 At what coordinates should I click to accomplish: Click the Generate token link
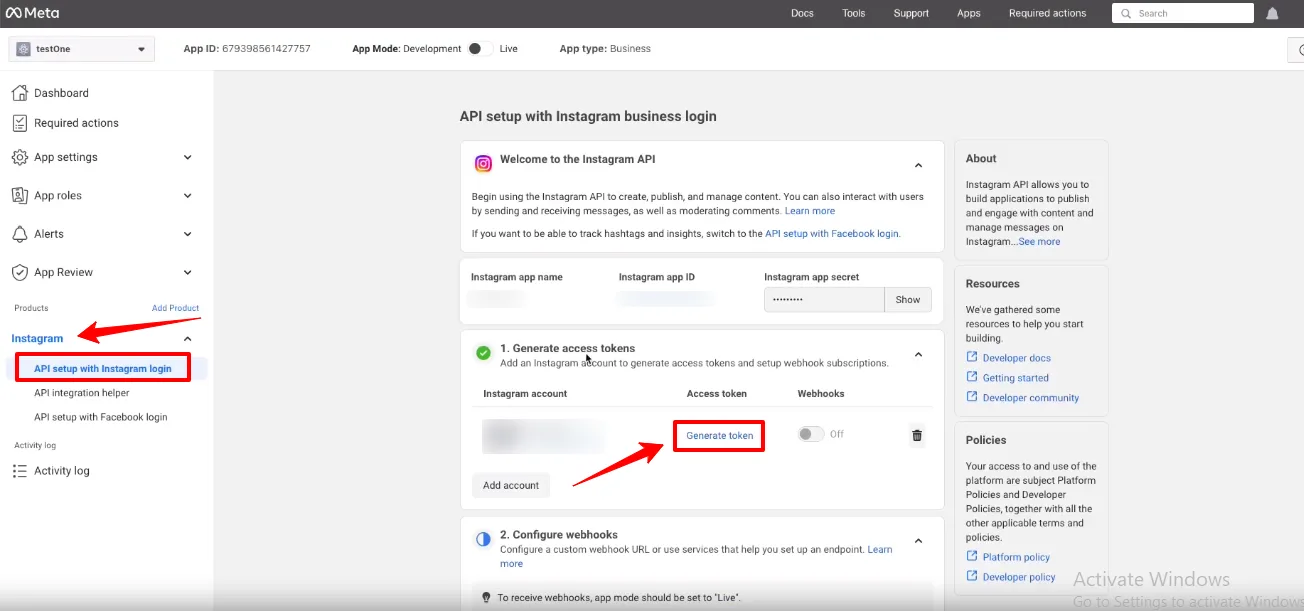click(720, 435)
